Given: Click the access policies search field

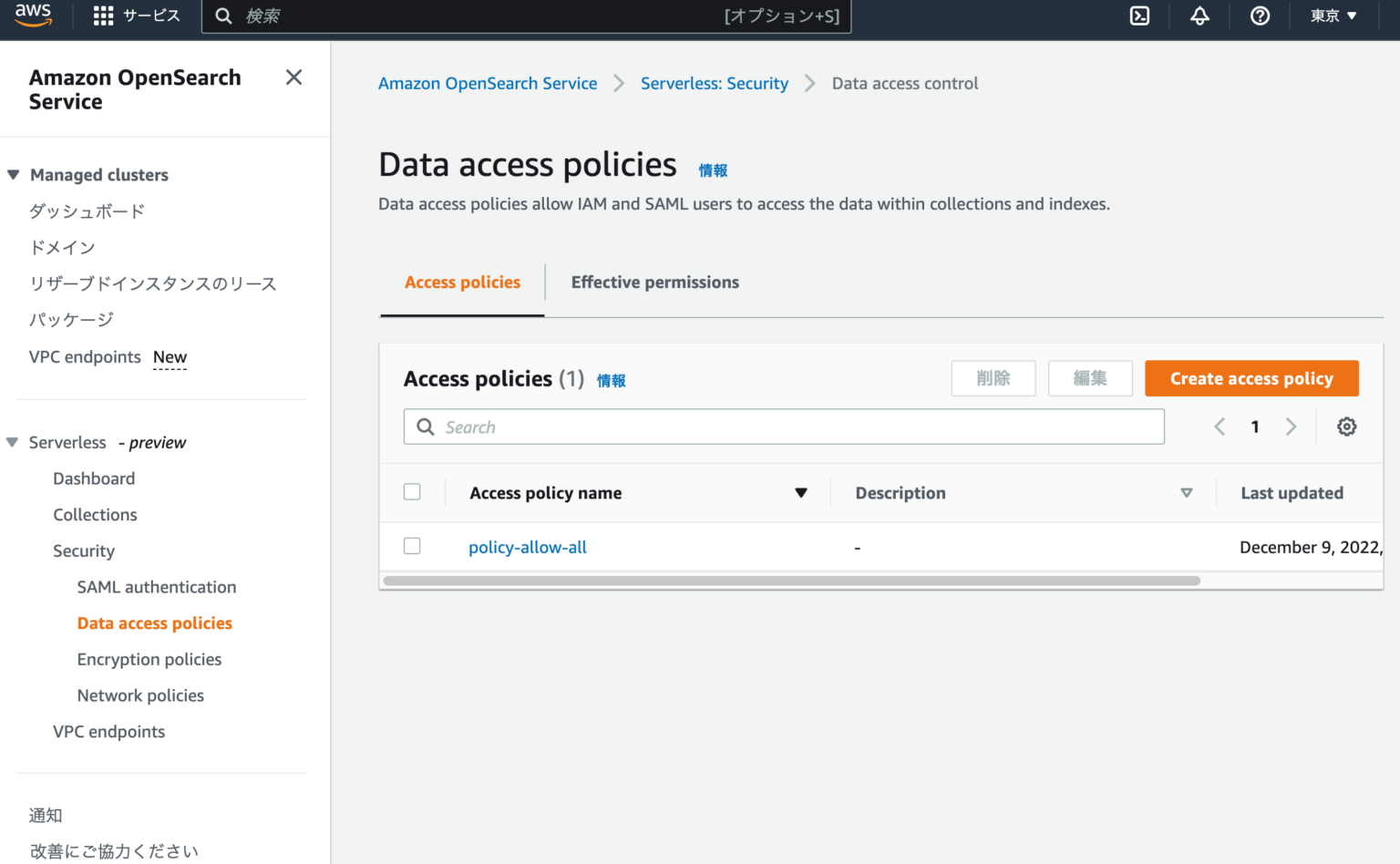Looking at the screenshot, I should click(x=784, y=426).
